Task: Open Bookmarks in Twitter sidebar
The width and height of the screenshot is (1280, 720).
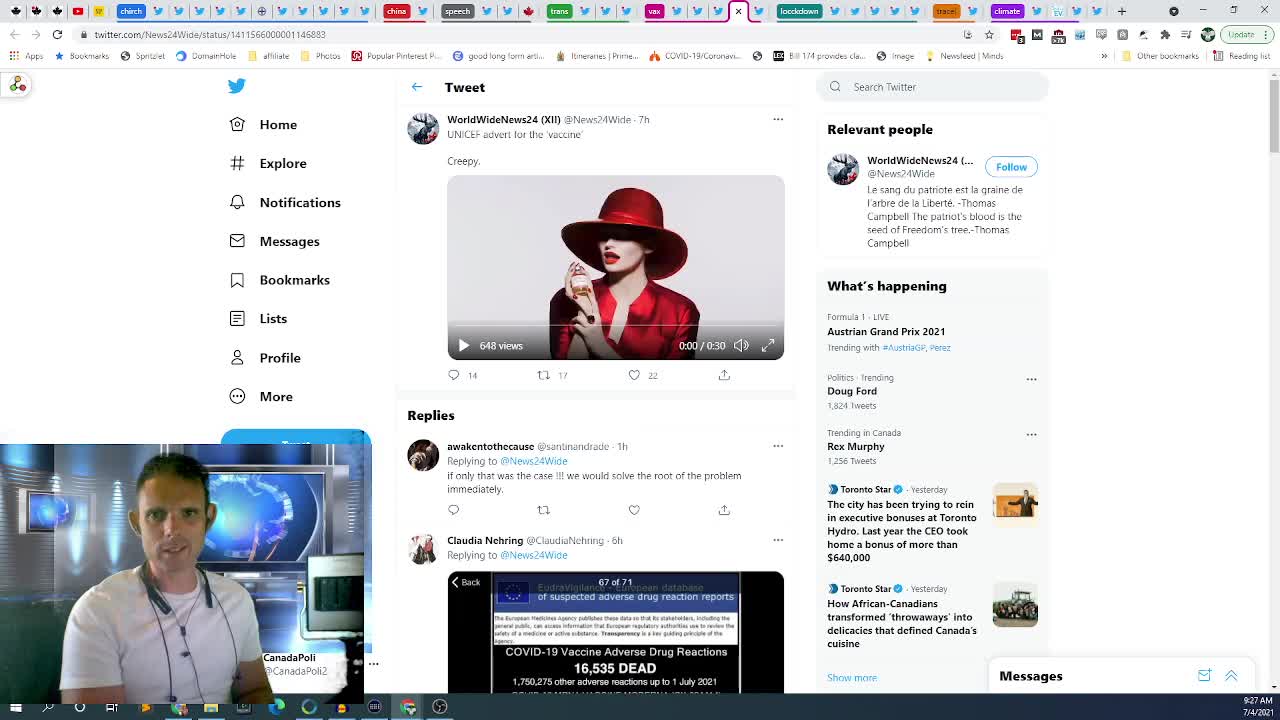Action: (280, 280)
